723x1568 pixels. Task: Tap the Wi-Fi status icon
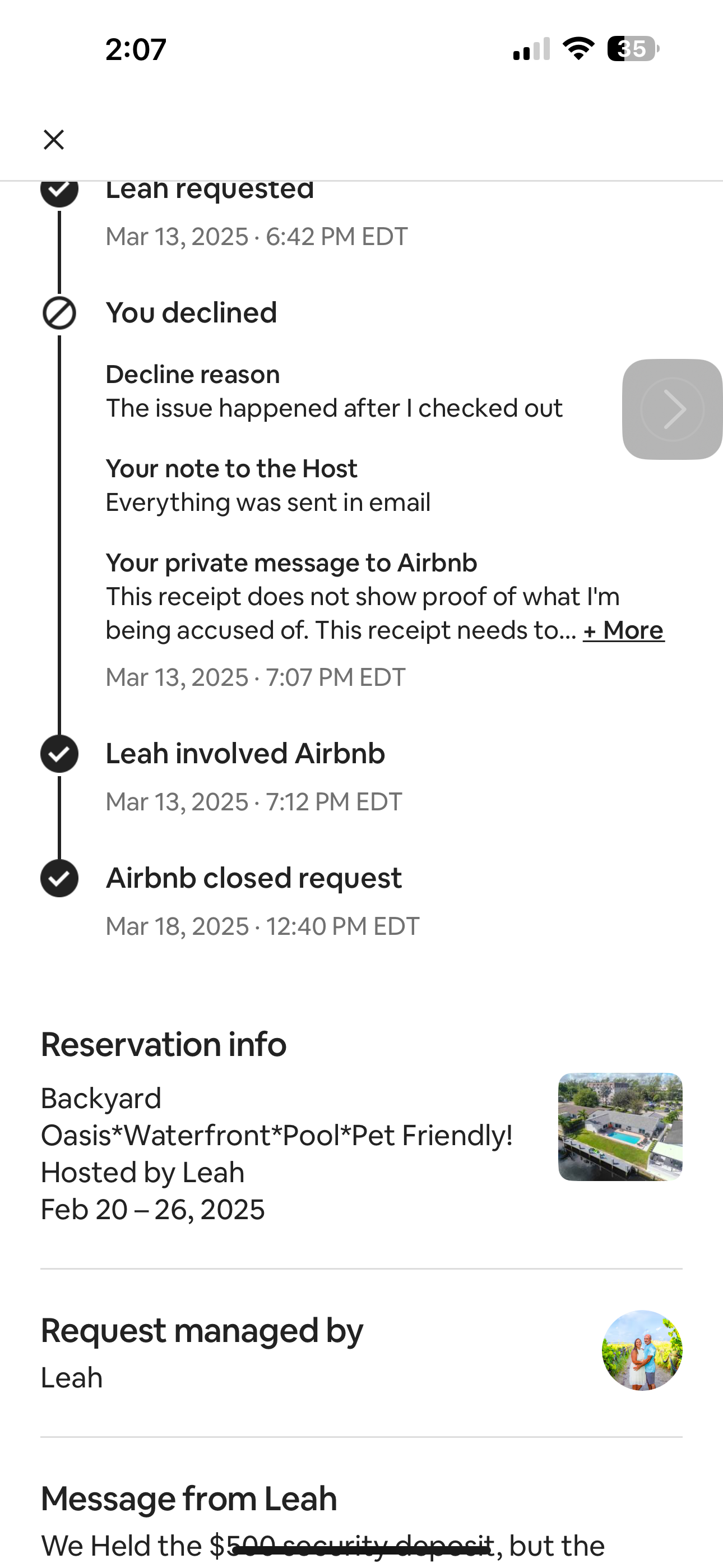[578, 48]
